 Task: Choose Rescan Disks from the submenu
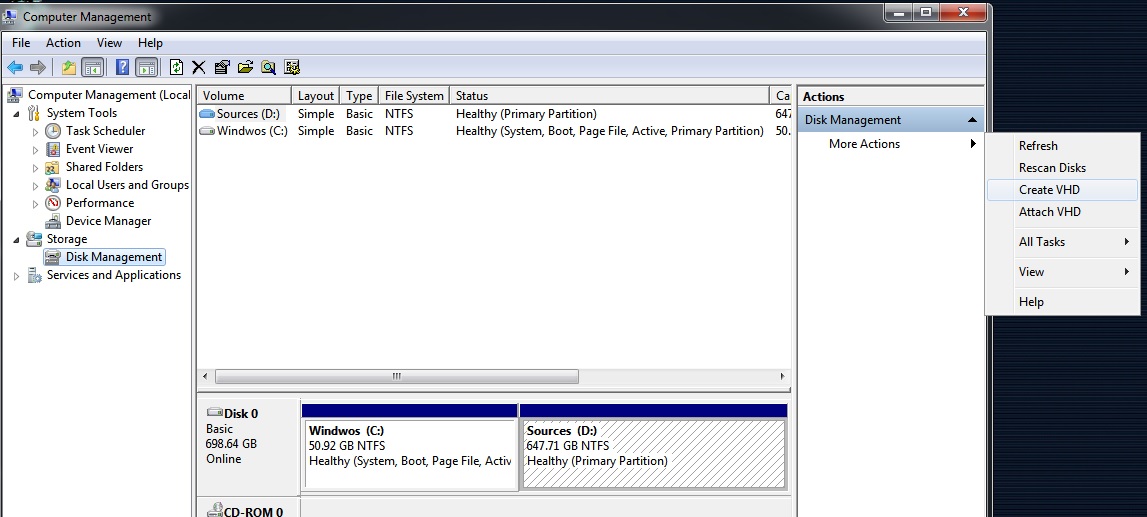(1062, 167)
